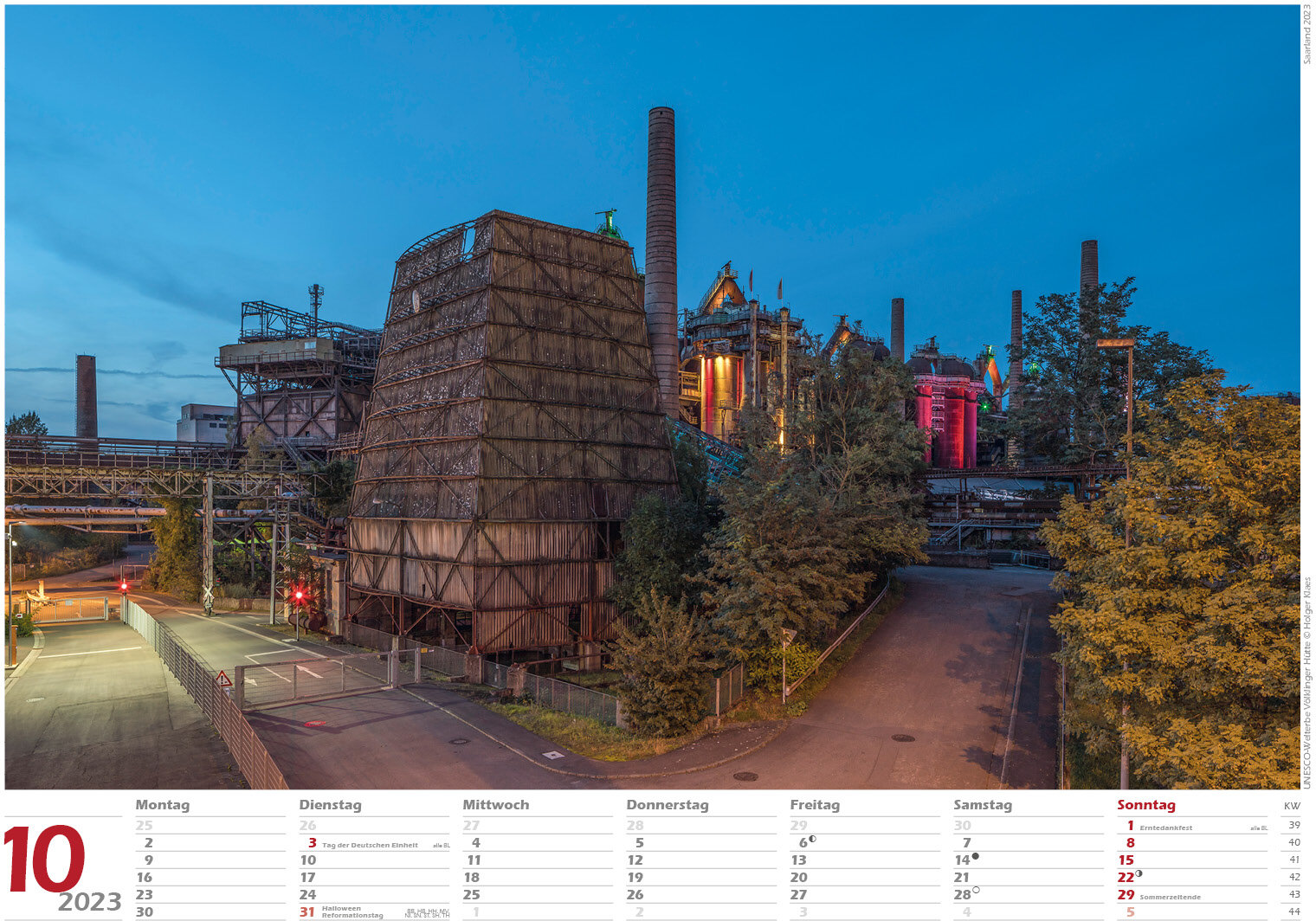The image size is (1316, 921).
Task: Click the Sommerzeitende label on Sunday 29
Action: pos(1170,897)
